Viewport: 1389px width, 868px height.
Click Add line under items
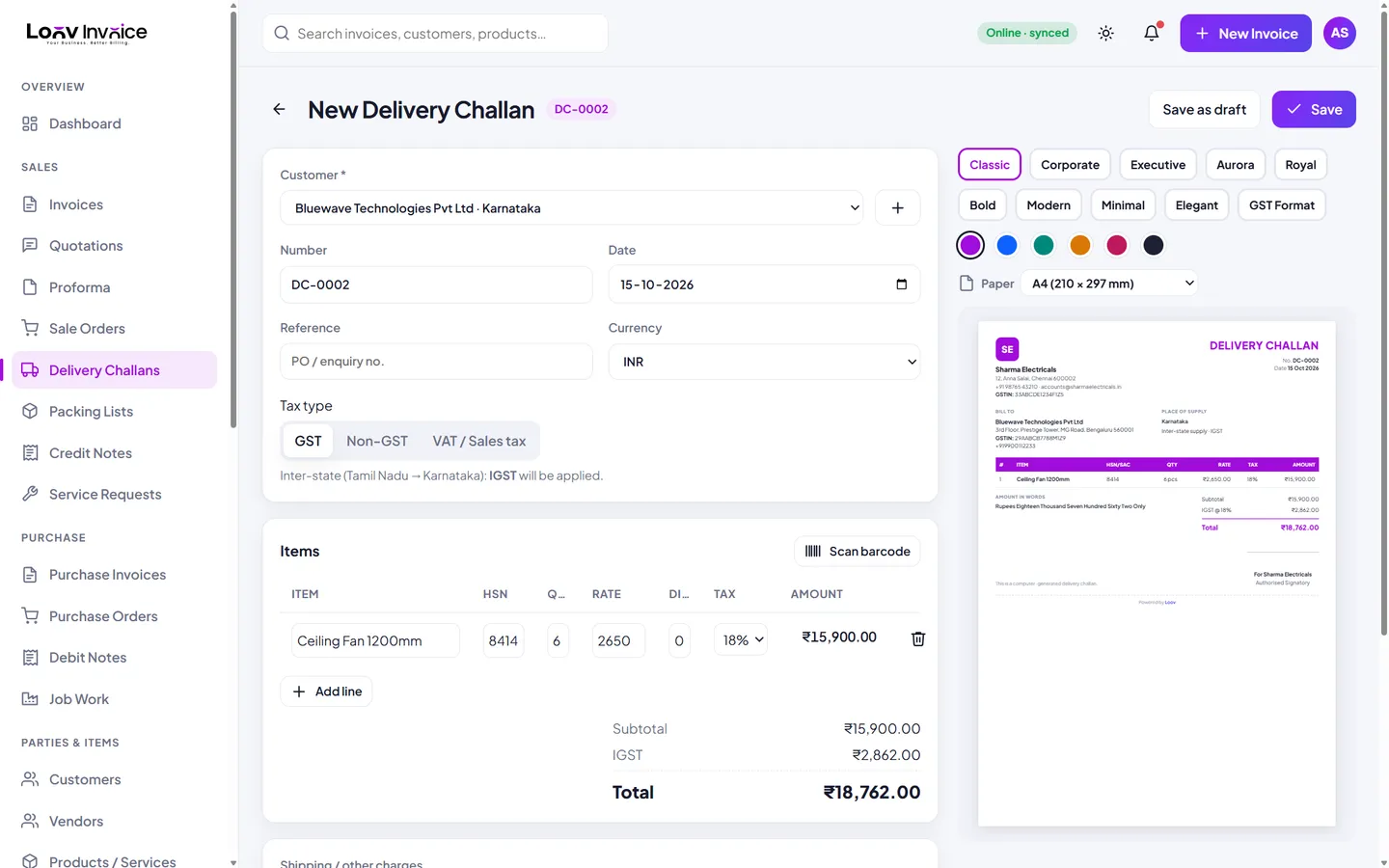[326, 692]
